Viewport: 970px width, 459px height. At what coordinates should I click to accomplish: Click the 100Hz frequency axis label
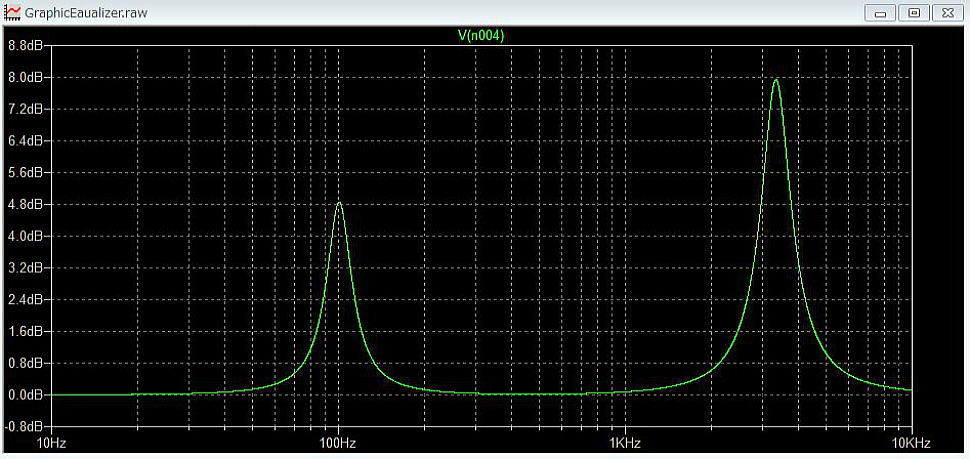pyautogui.click(x=338, y=443)
